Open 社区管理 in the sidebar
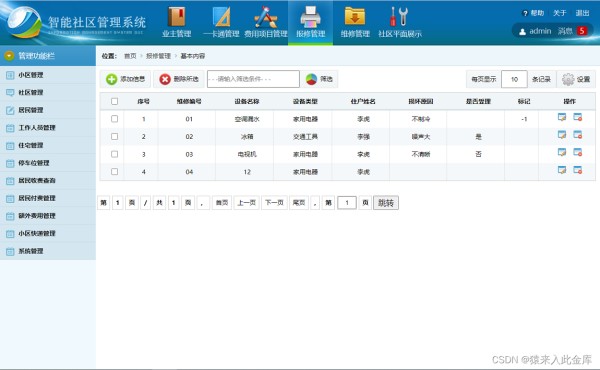Viewport: 600px width, 370px height. coord(48,93)
